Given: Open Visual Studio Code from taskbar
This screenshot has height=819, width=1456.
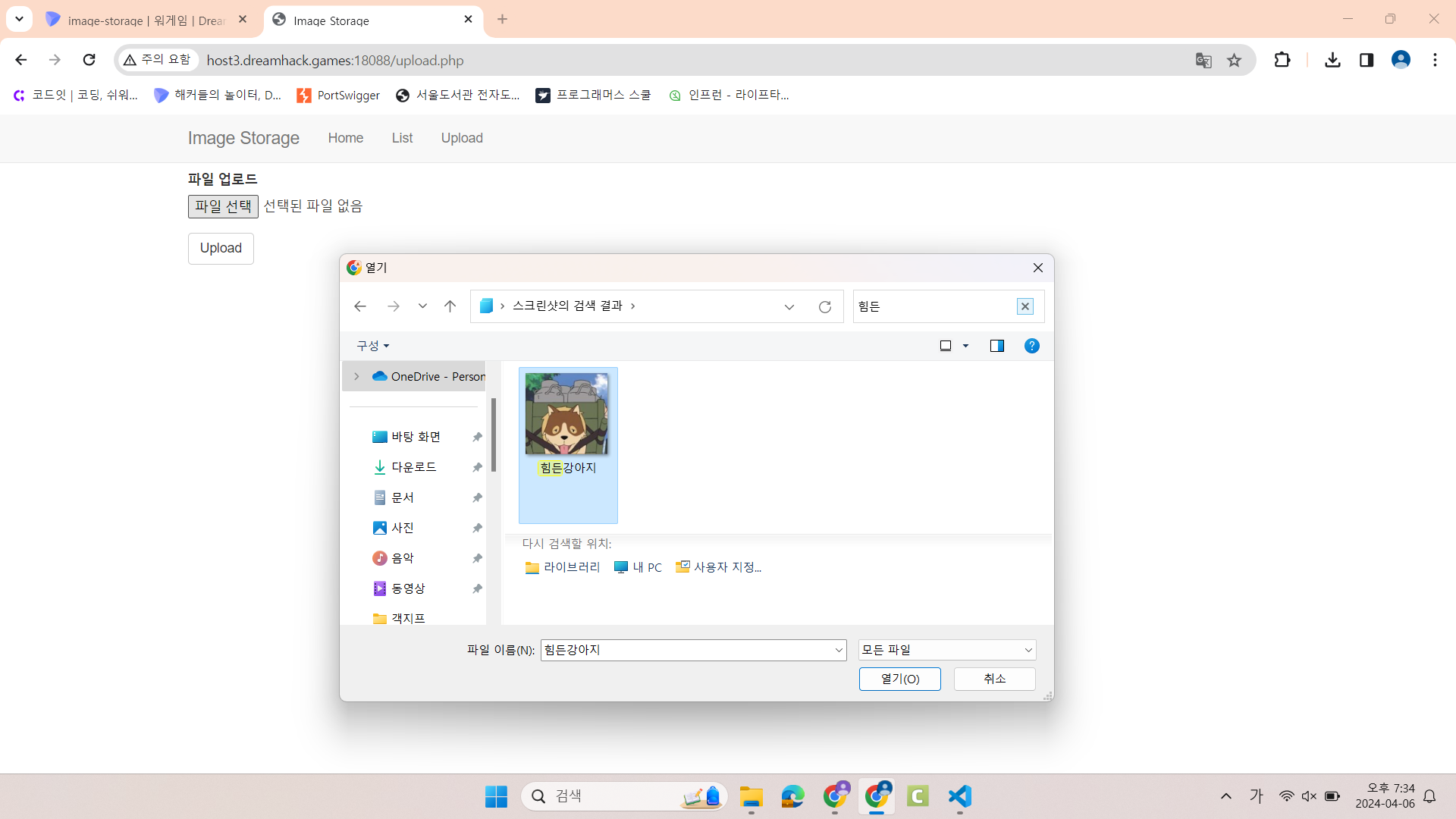Looking at the screenshot, I should click(x=959, y=796).
